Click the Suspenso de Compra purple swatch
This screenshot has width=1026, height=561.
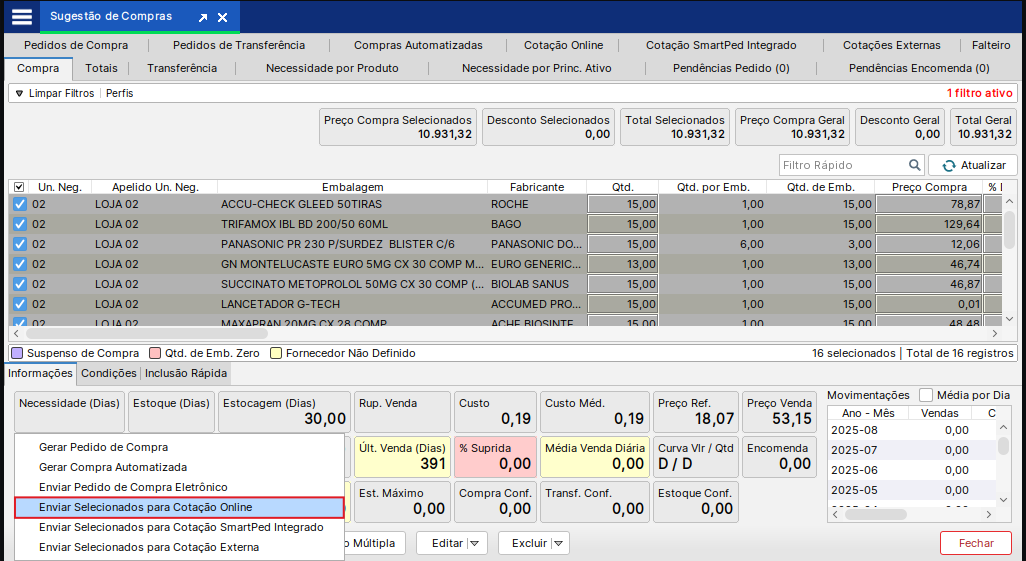click(x=18, y=353)
